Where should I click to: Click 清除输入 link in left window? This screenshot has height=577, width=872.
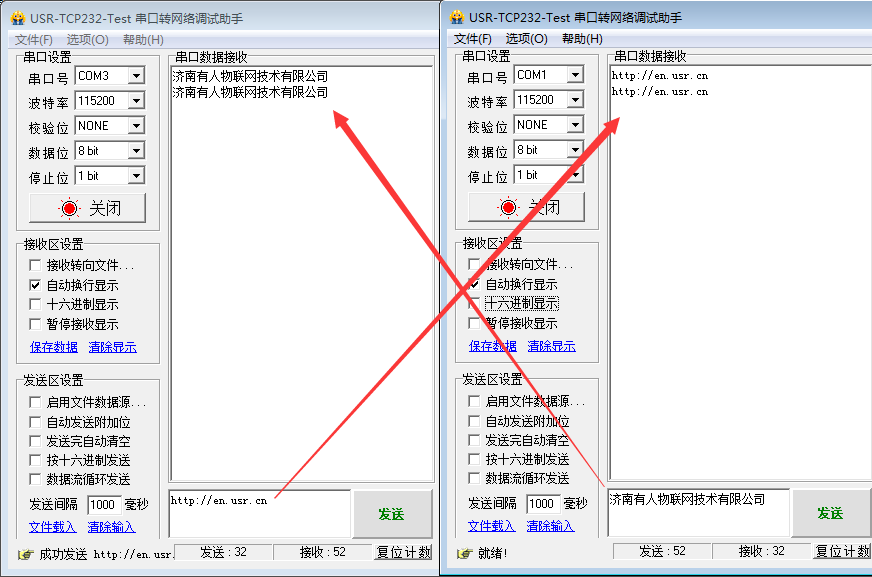[x=111, y=527]
